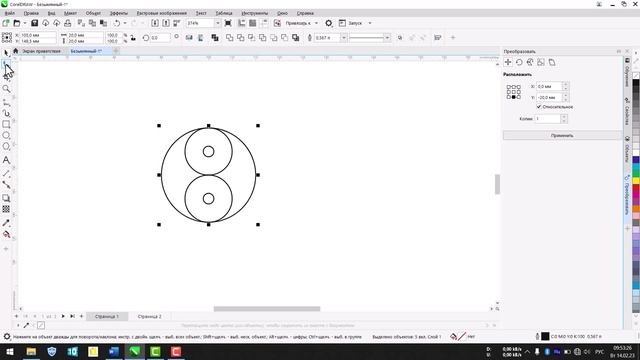This screenshot has height=360, width=640.
Task: Switch to the Страница 2 page tab
Action: 149,316
